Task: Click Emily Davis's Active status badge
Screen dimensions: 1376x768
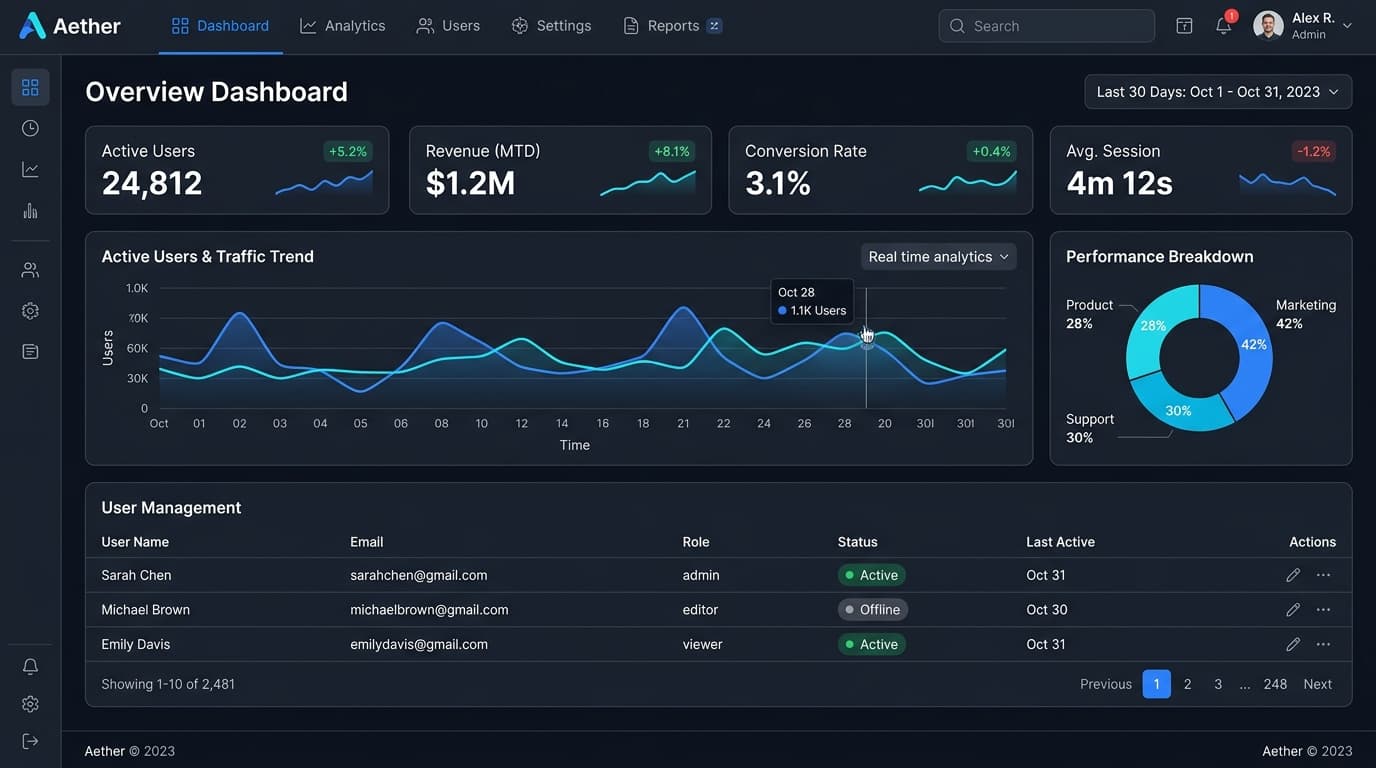Action: coord(872,645)
